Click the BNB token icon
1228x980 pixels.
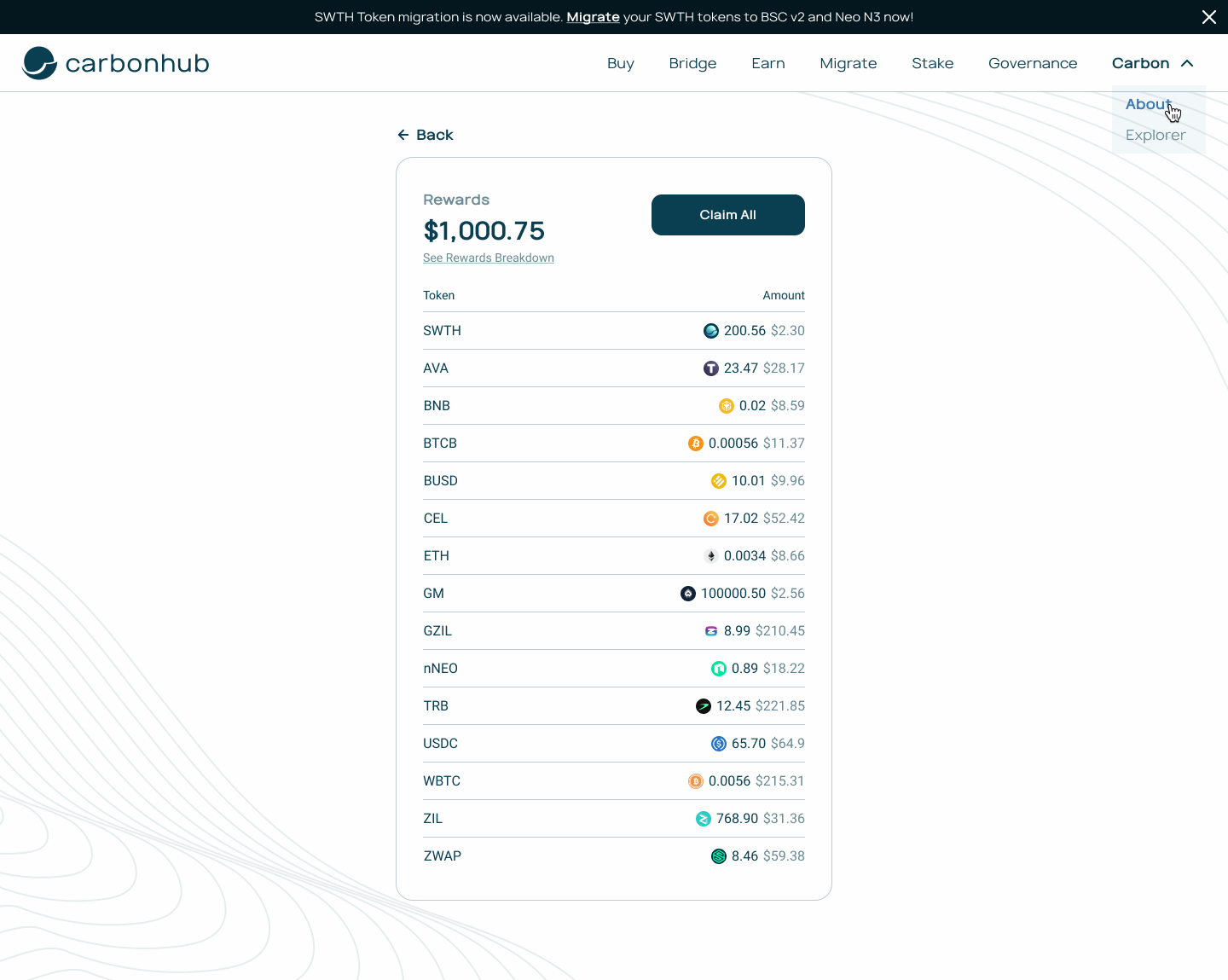tap(727, 406)
